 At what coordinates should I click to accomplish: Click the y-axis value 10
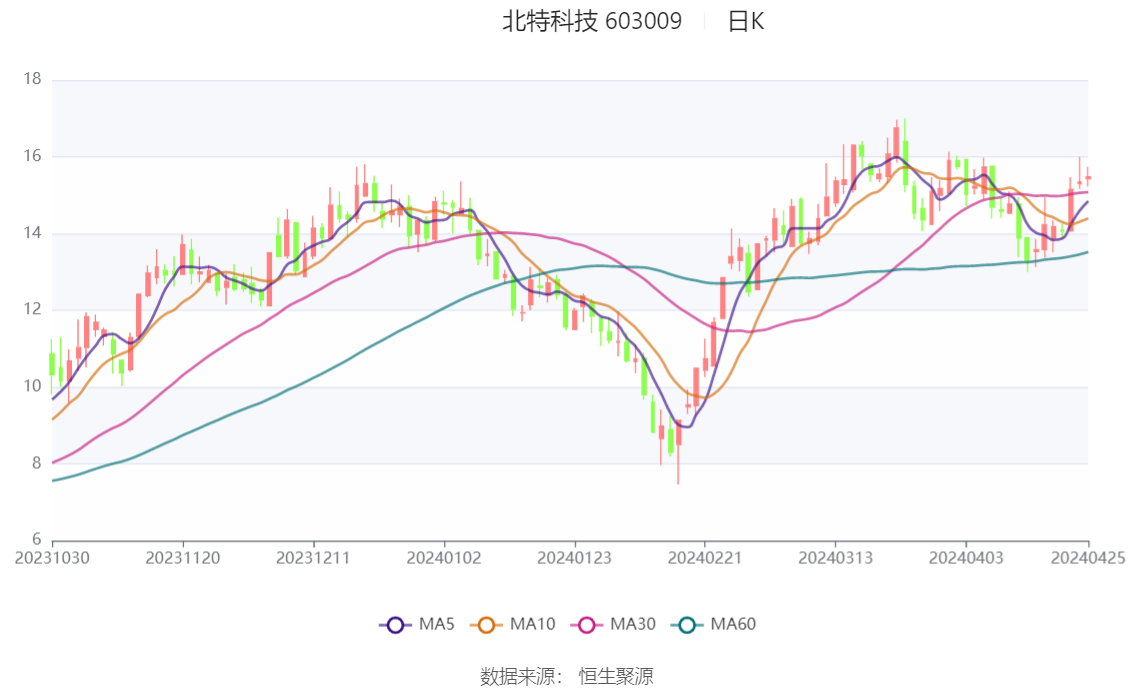tap(32, 386)
